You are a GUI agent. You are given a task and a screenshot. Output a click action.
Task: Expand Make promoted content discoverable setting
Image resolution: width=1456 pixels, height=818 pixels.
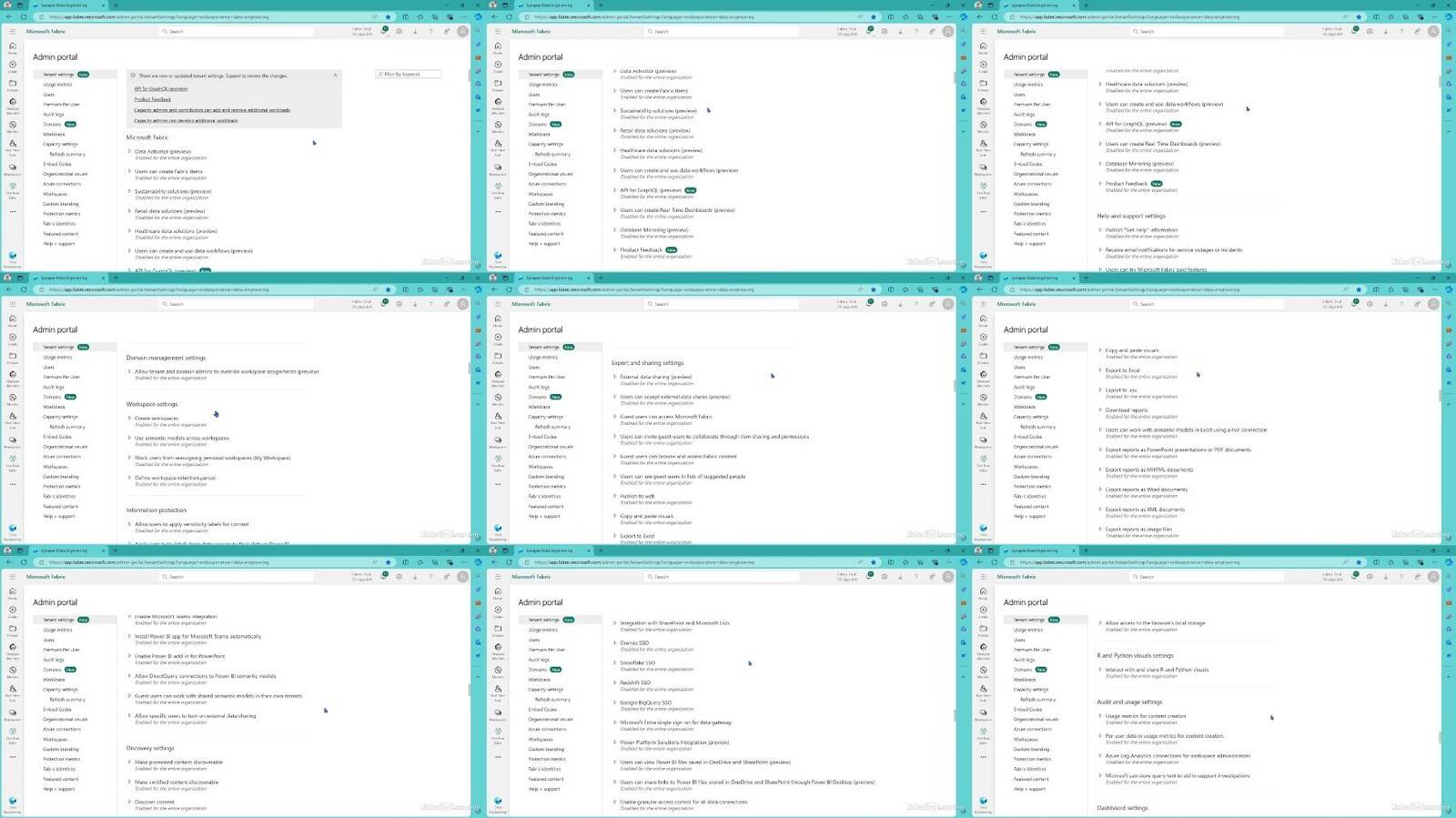click(x=129, y=762)
